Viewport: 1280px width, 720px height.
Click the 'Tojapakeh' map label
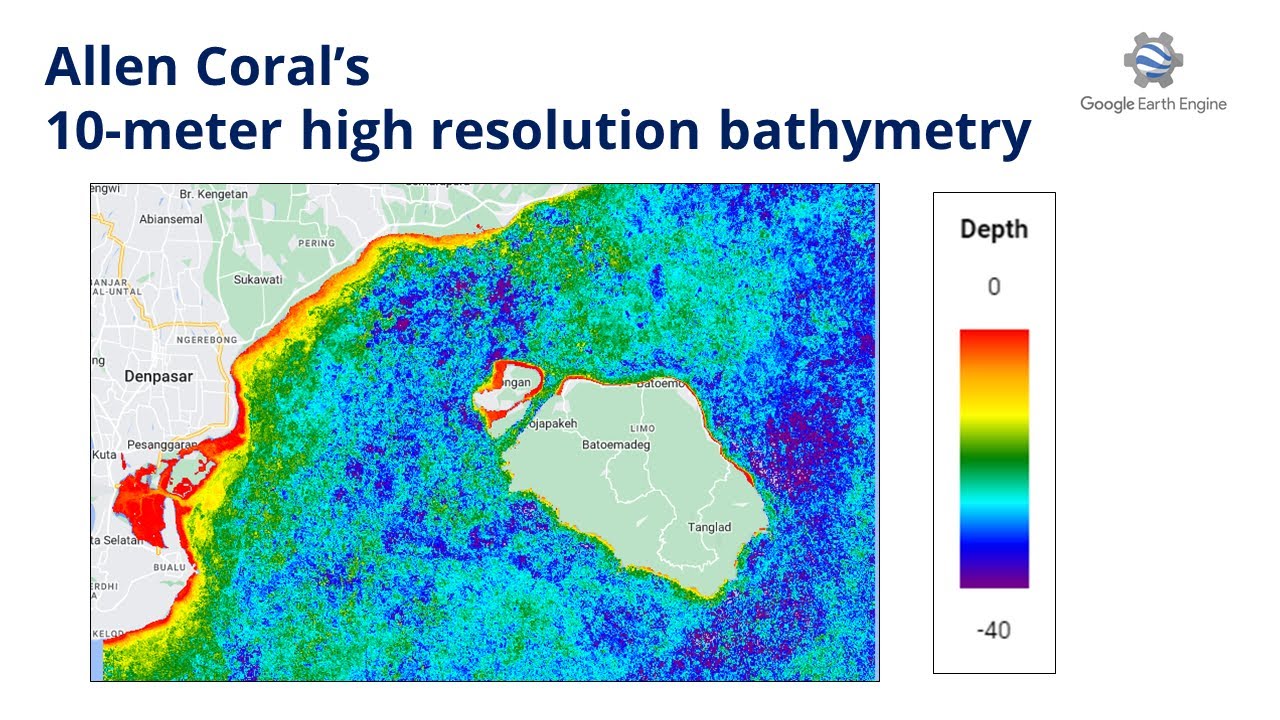554,423
